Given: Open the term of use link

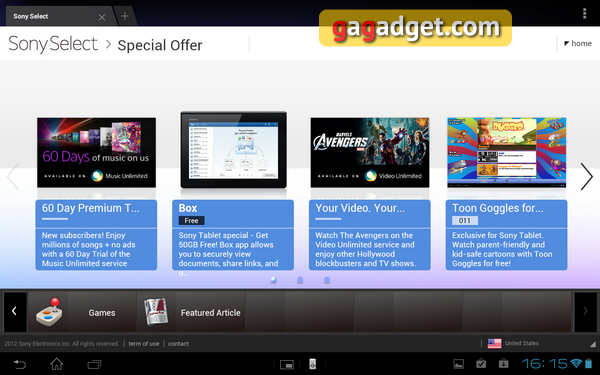Looking at the screenshot, I should [144, 344].
